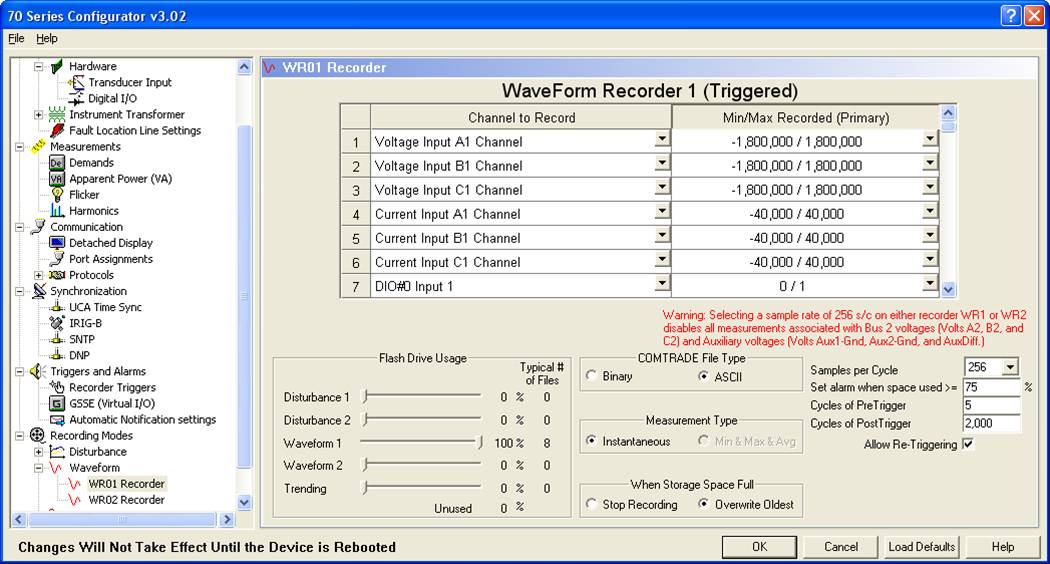Screen dimensions: 1050x564
Task: Click the Disturbance 1 usage slider
Action: [x=421, y=397]
